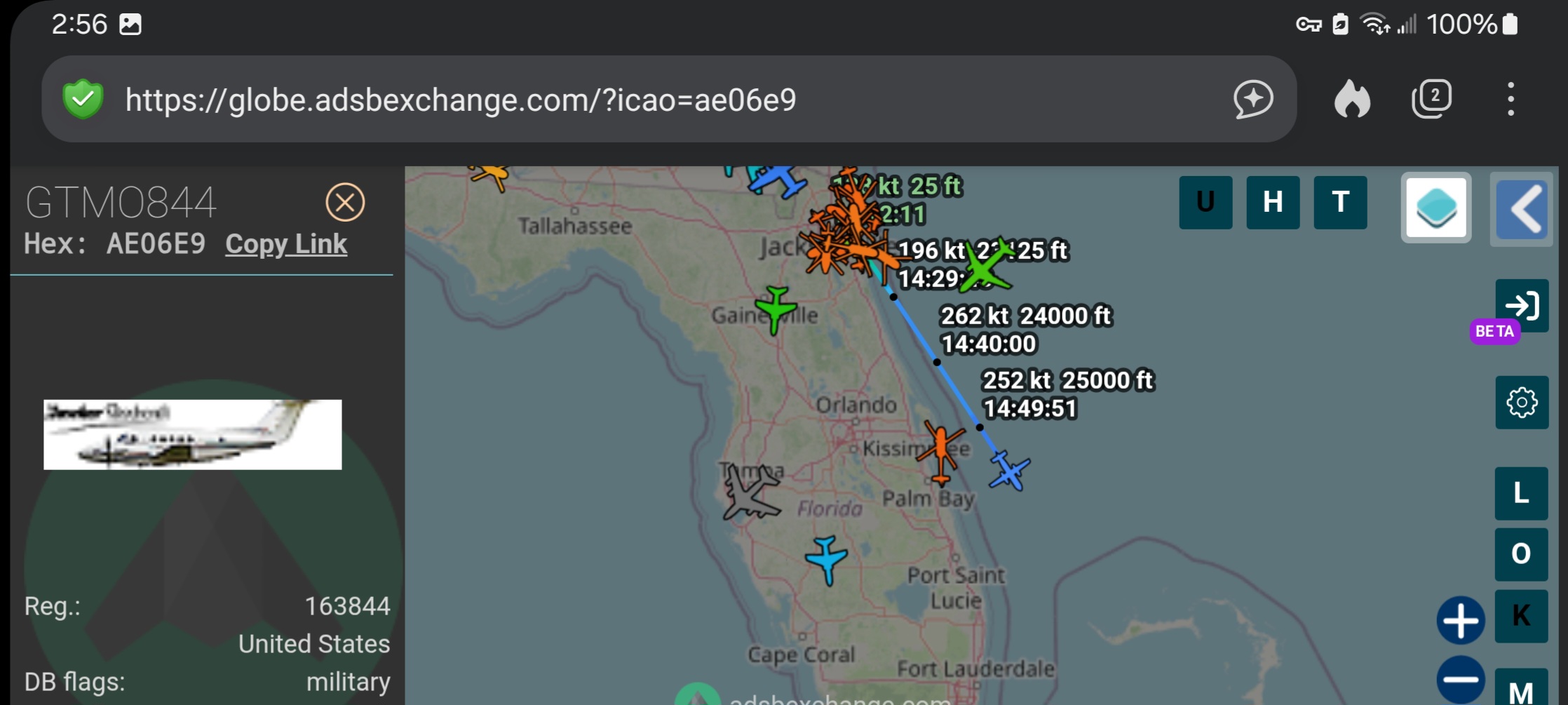Image resolution: width=1568 pixels, height=705 pixels.
Task: Open the aircraft photo thumbnail
Action: point(193,435)
